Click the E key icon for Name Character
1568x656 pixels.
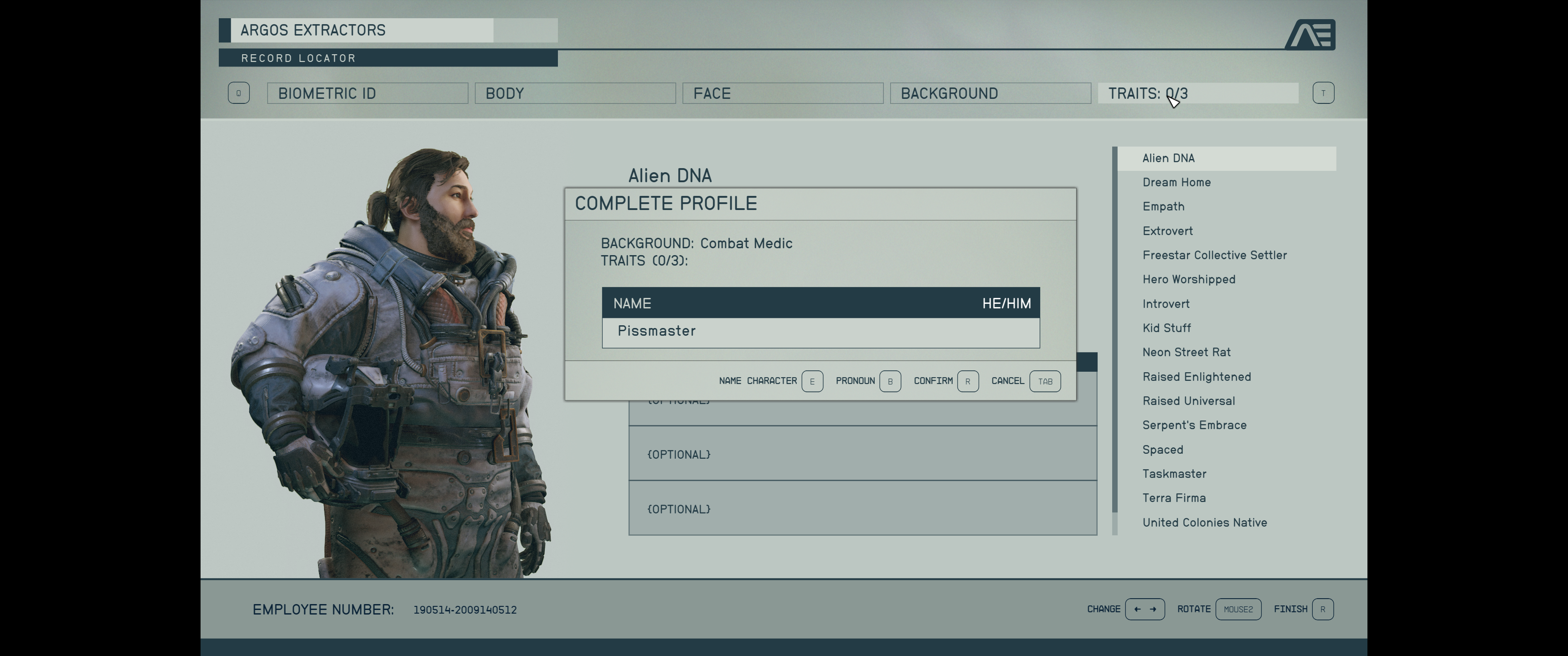pyautogui.click(x=812, y=381)
